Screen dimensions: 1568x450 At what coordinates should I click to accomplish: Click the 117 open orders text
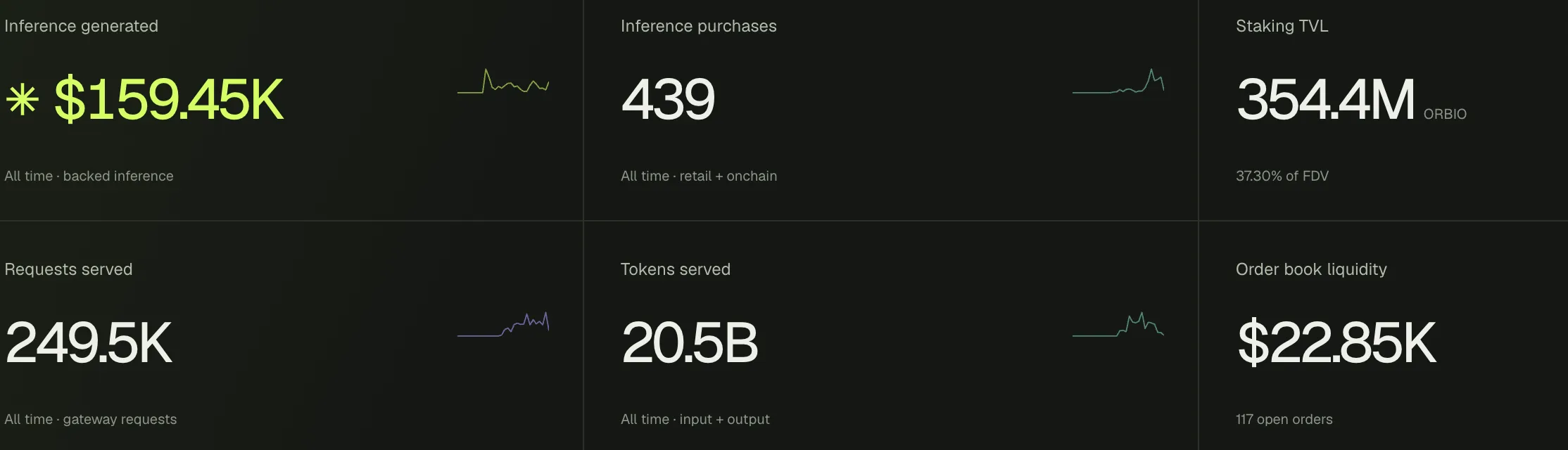1284,420
